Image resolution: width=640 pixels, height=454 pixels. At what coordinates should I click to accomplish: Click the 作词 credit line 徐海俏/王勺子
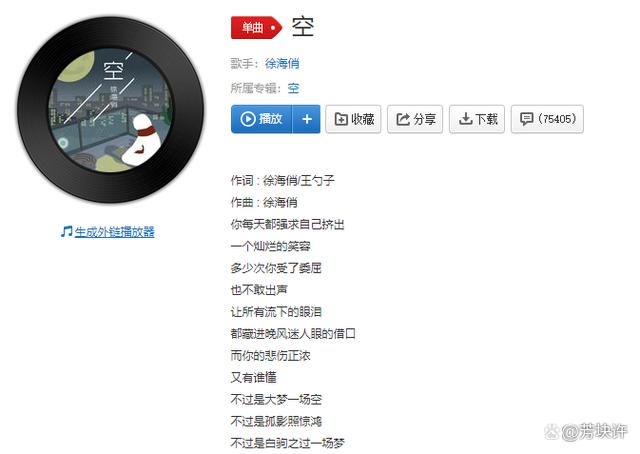pyautogui.click(x=282, y=180)
